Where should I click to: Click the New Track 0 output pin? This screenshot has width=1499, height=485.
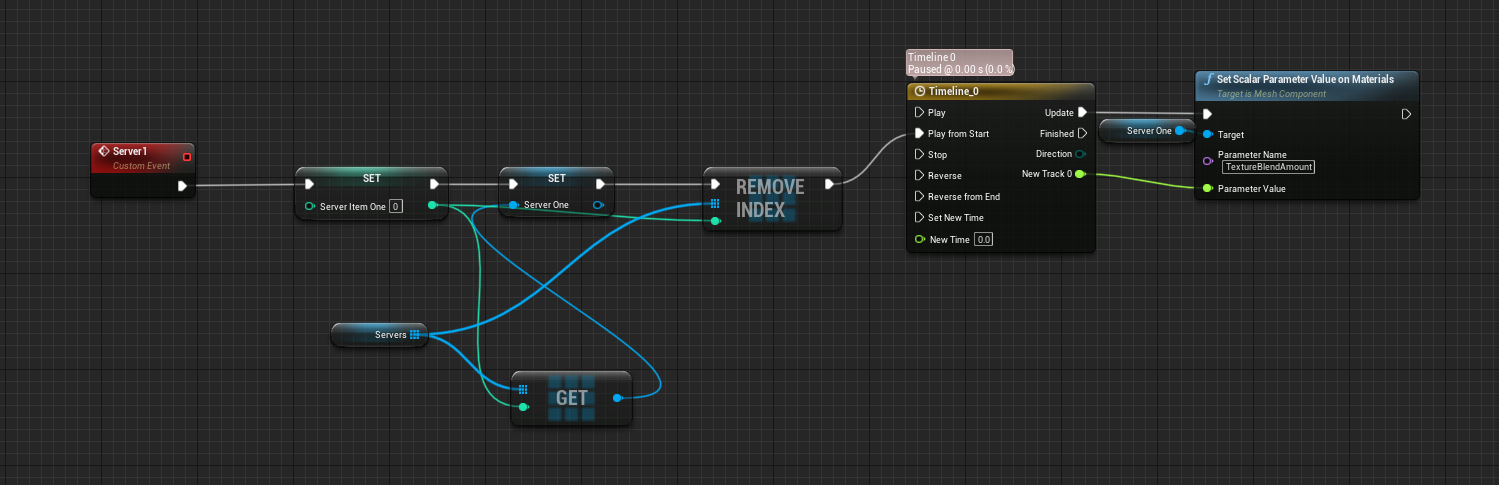(1080, 175)
